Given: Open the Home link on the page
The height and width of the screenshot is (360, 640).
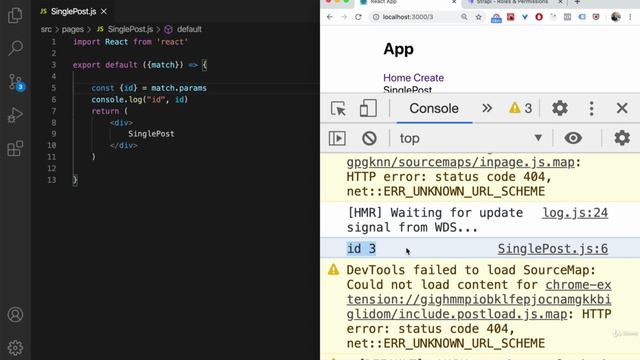Looking at the screenshot, I should point(397,78).
